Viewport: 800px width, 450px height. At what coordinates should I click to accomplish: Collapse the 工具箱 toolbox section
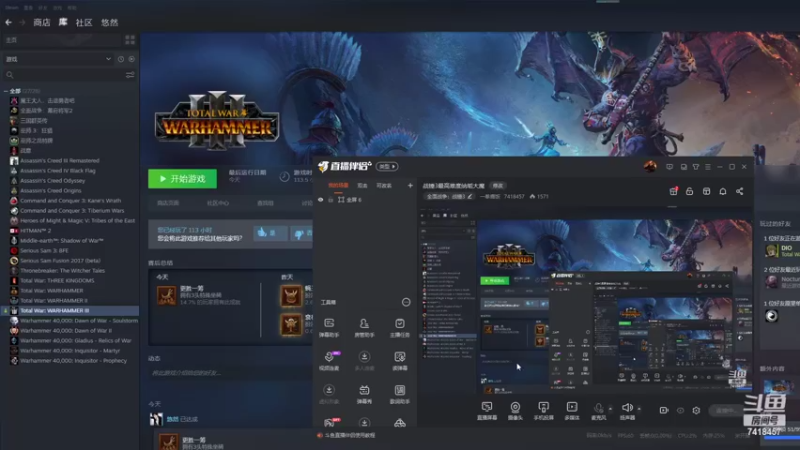(406, 302)
